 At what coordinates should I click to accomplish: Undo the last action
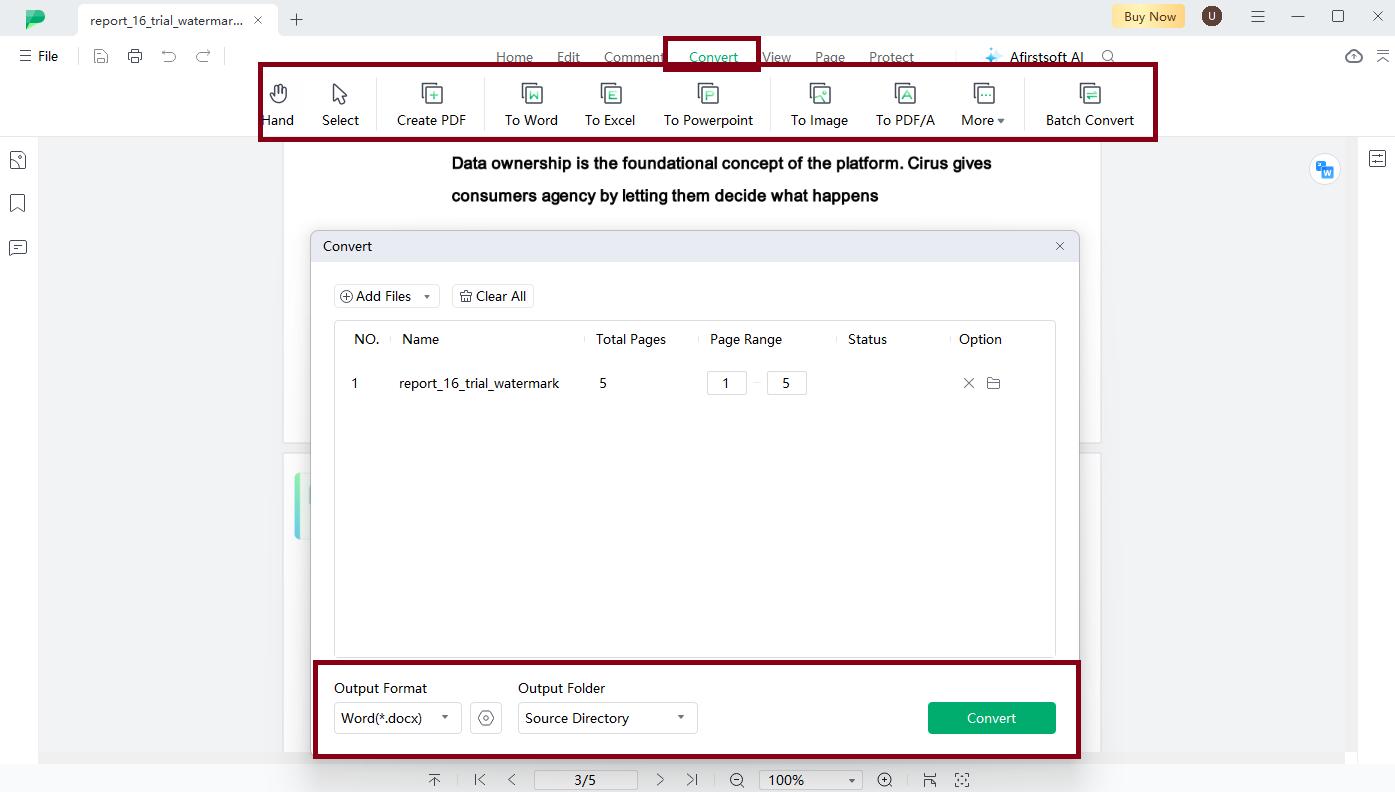click(169, 56)
